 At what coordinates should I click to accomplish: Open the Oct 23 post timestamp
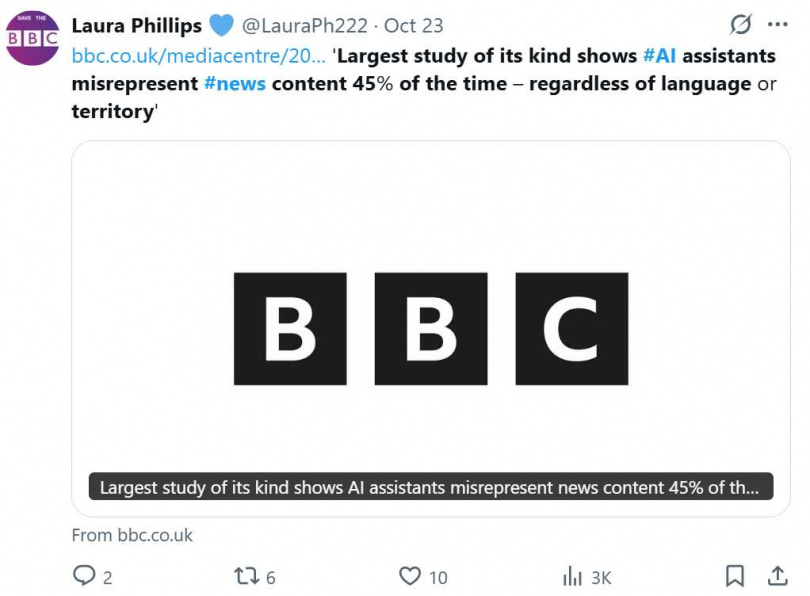click(413, 25)
